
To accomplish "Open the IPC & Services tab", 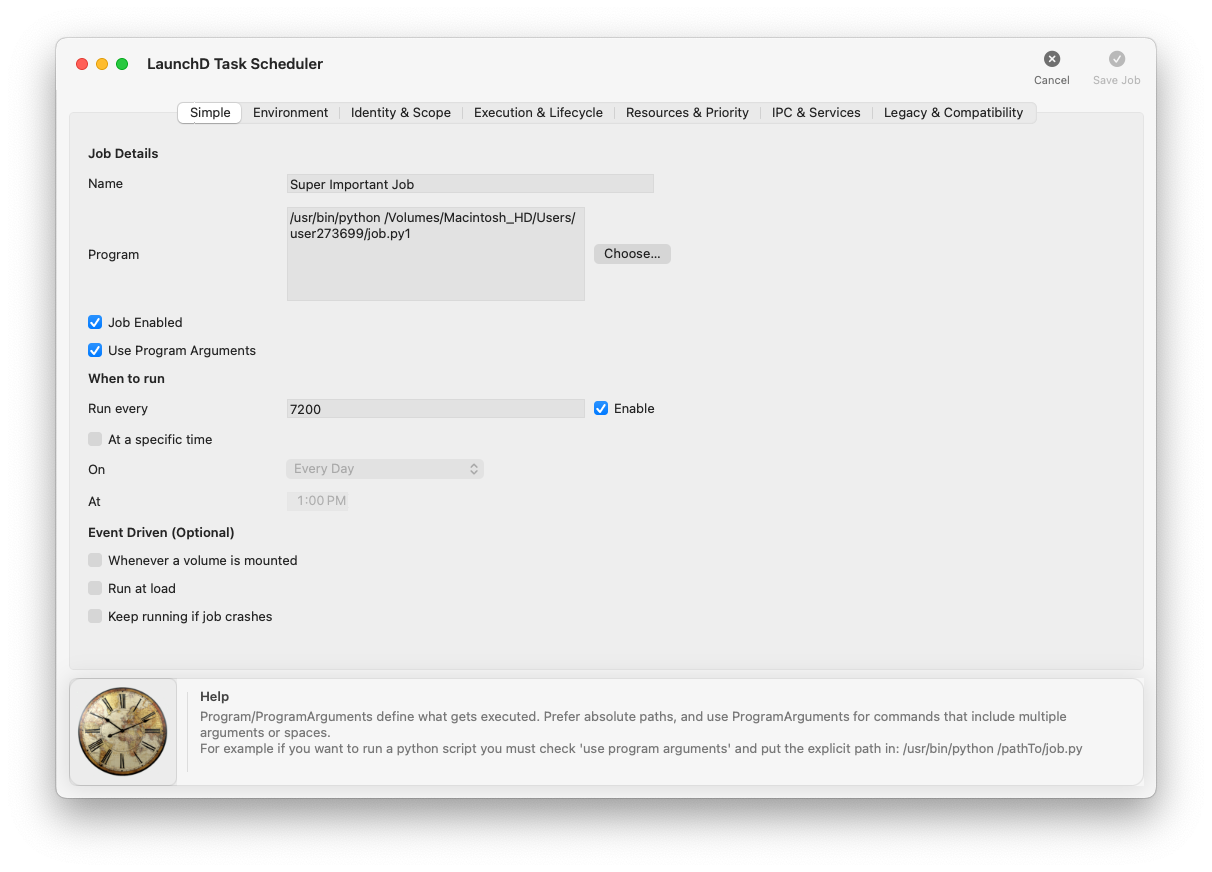I will [x=815, y=112].
